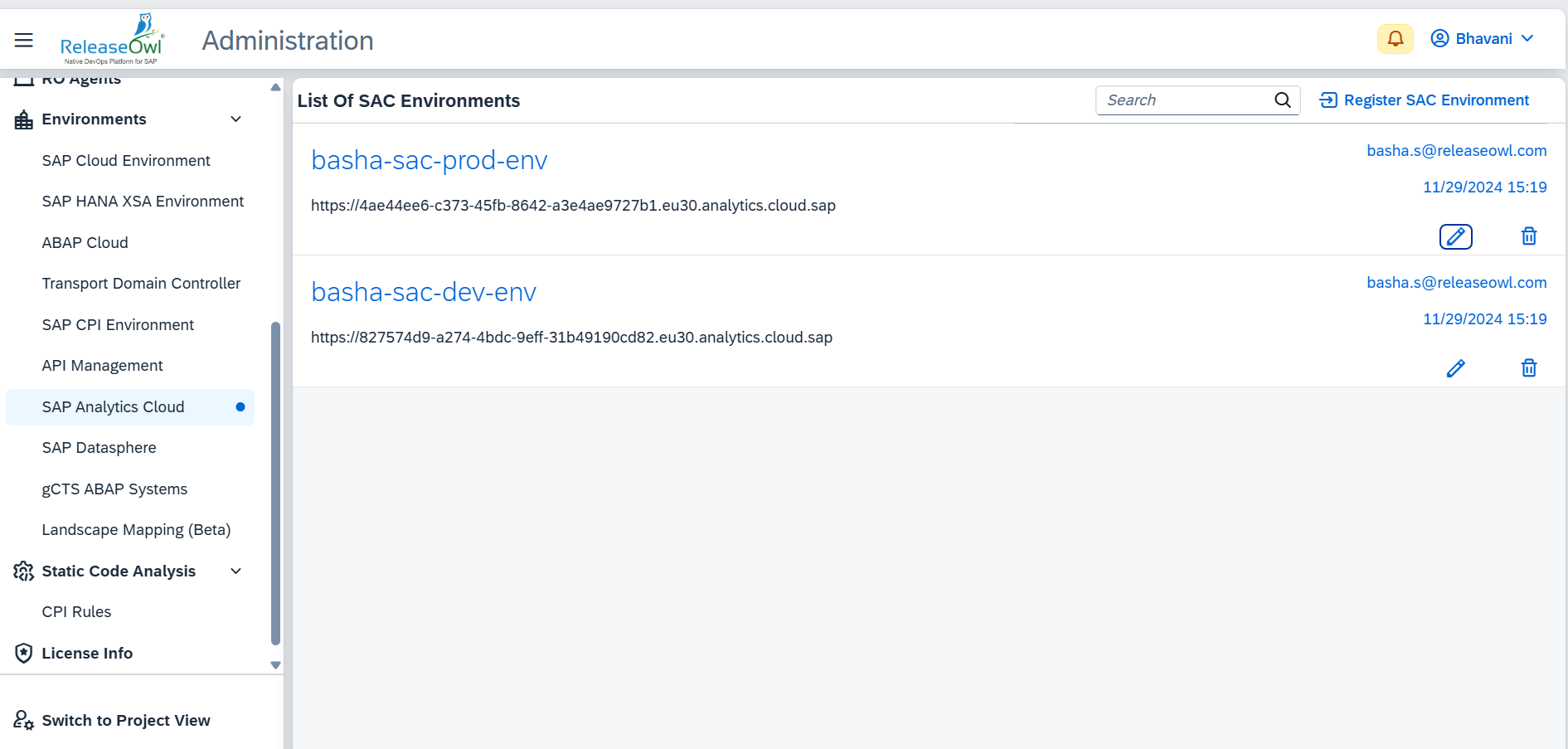Viewport: 1568px width, 749px height.
Task: Edit the basha-sac-prod-env environment
Action: 1455,236
